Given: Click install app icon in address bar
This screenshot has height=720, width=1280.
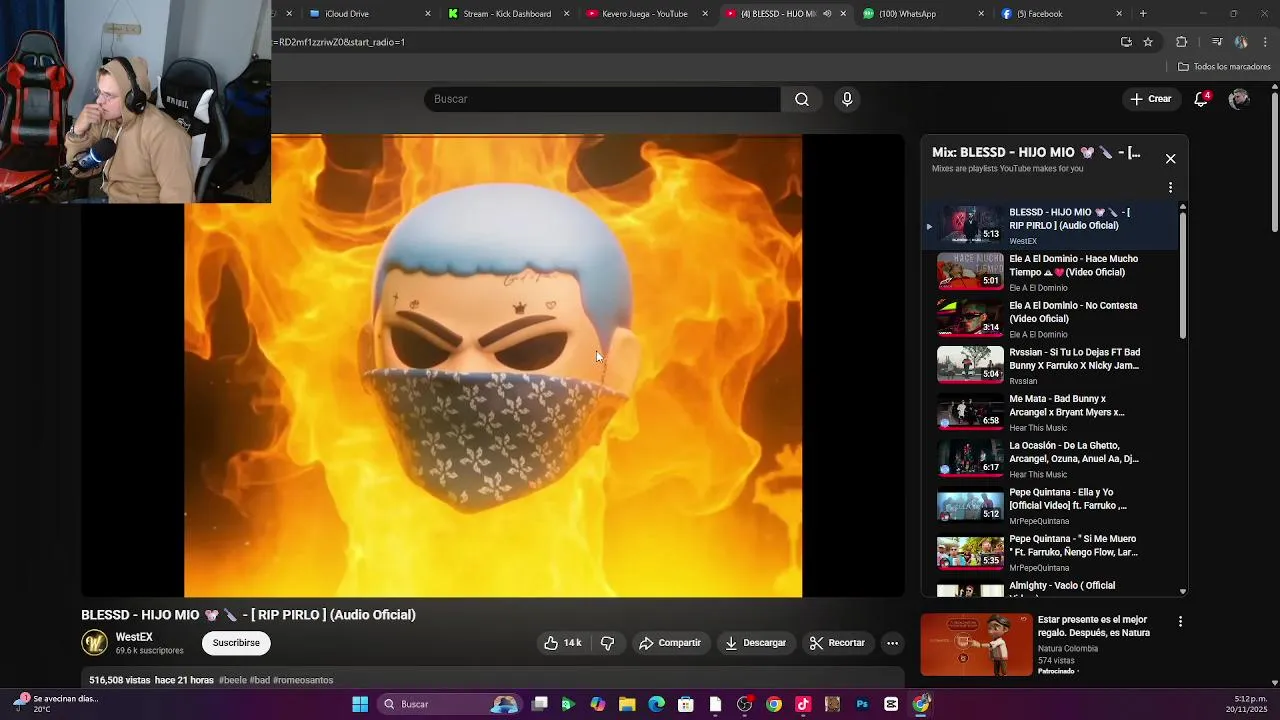Looking at the screenshot, I should [1126, 42].
